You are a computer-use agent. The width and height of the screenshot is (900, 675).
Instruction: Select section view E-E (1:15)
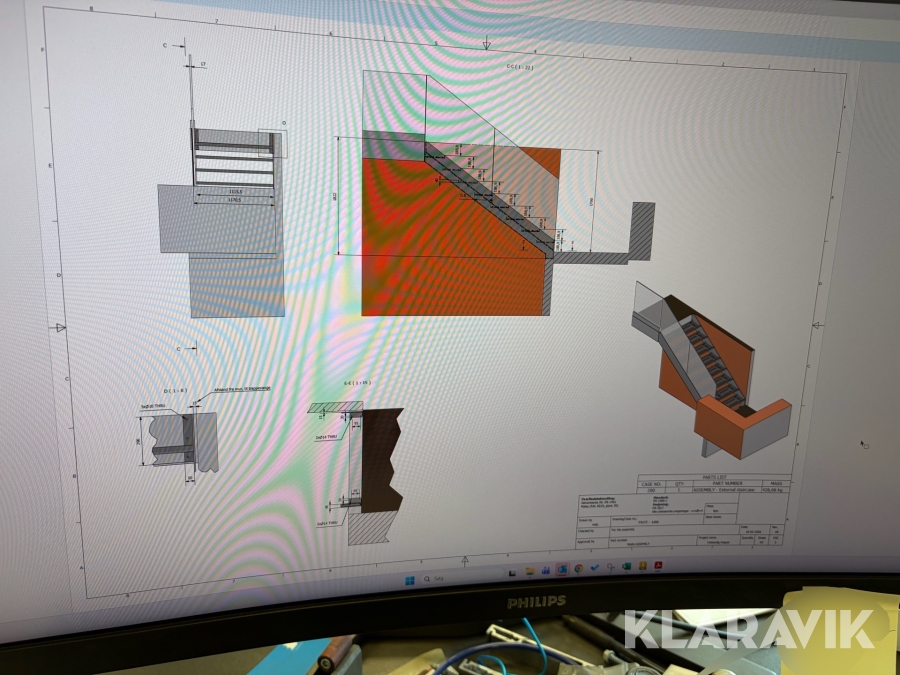[356, 474]
